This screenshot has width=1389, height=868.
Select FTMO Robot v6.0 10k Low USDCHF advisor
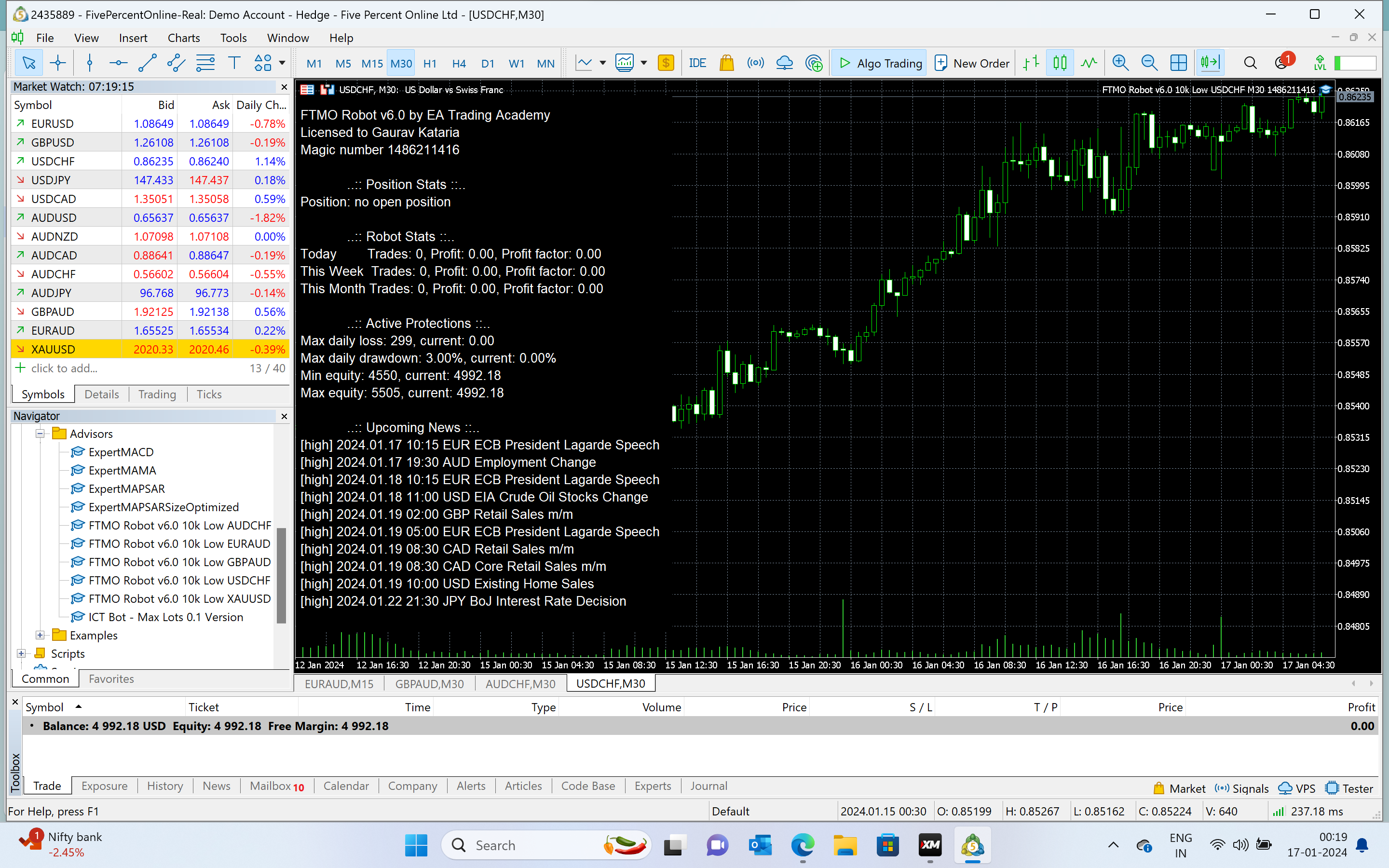[x=179, y=581]
